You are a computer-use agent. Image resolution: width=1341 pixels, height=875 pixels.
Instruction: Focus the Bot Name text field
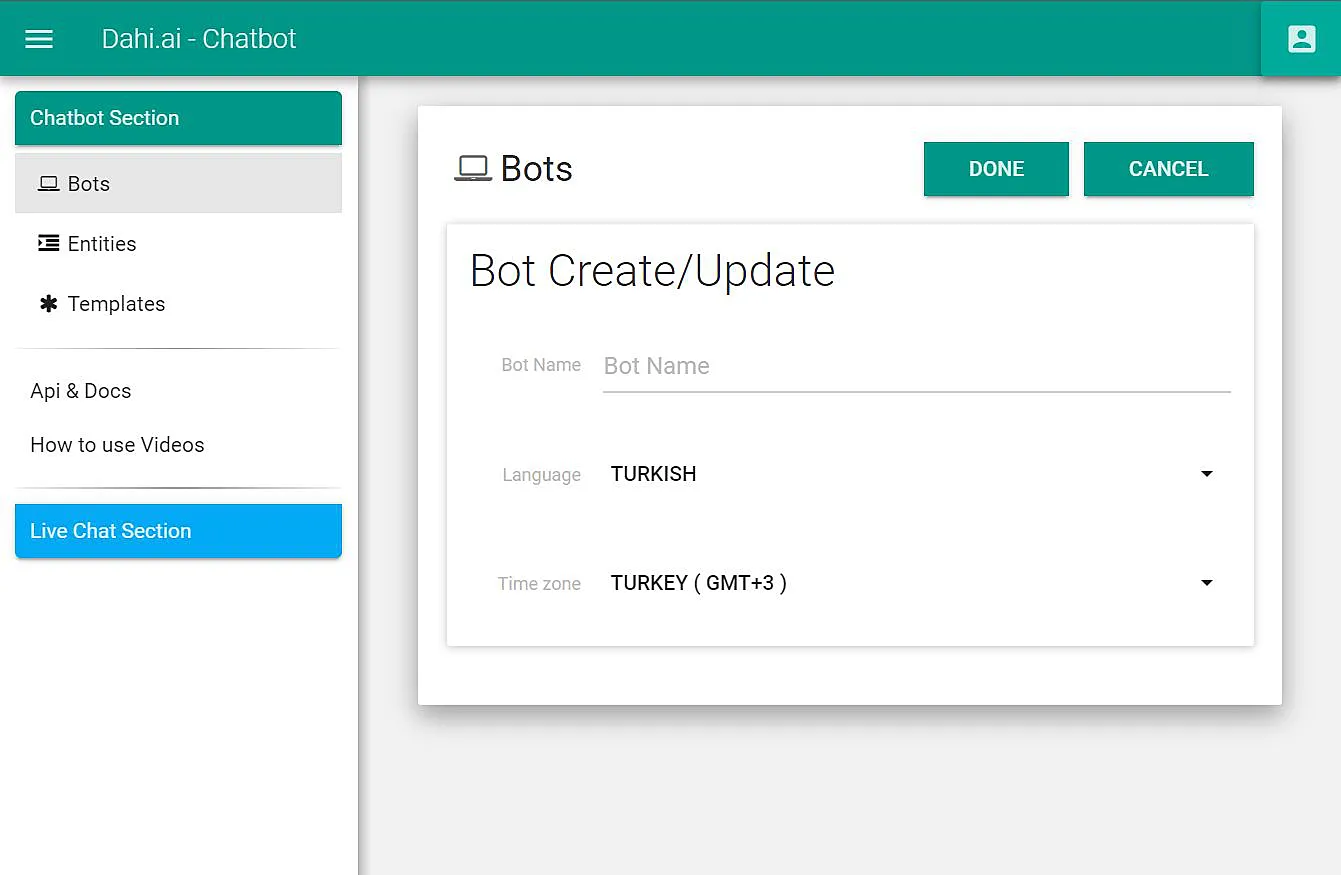[915, 366]
